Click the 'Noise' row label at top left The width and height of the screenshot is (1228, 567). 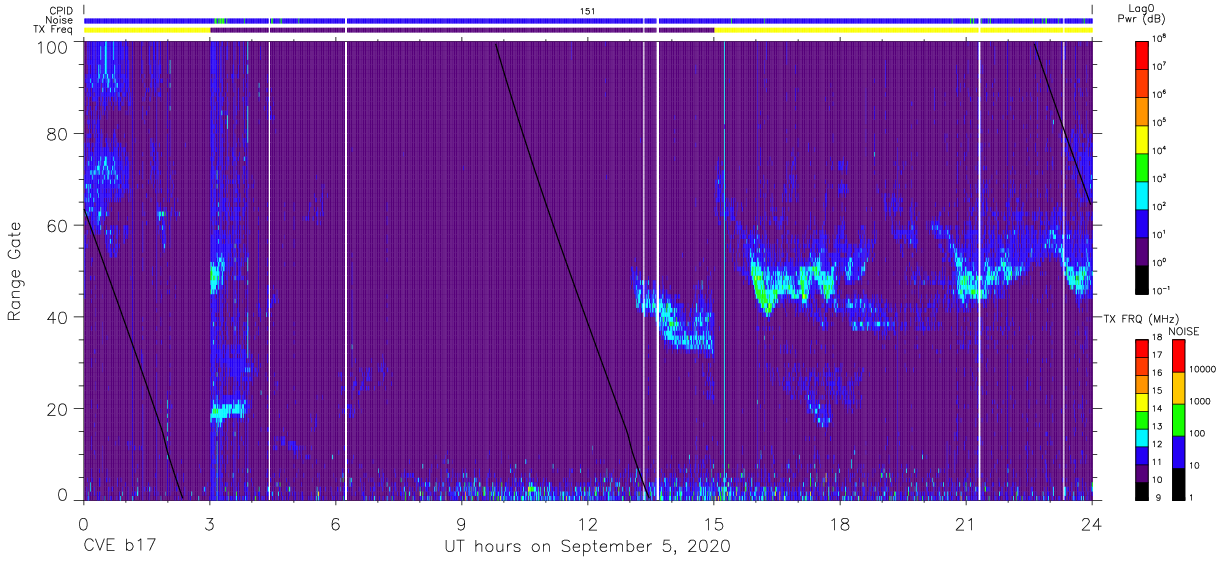[x=61, y=20]
